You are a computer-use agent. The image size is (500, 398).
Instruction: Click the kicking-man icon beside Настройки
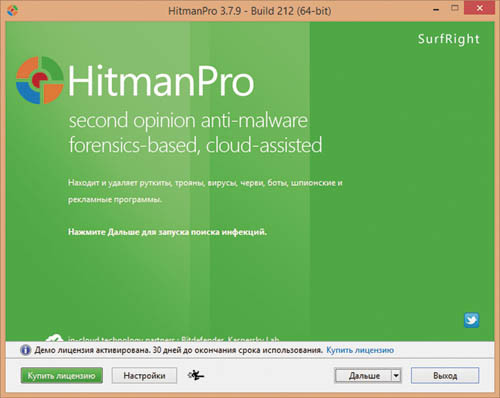coord(196,375)
